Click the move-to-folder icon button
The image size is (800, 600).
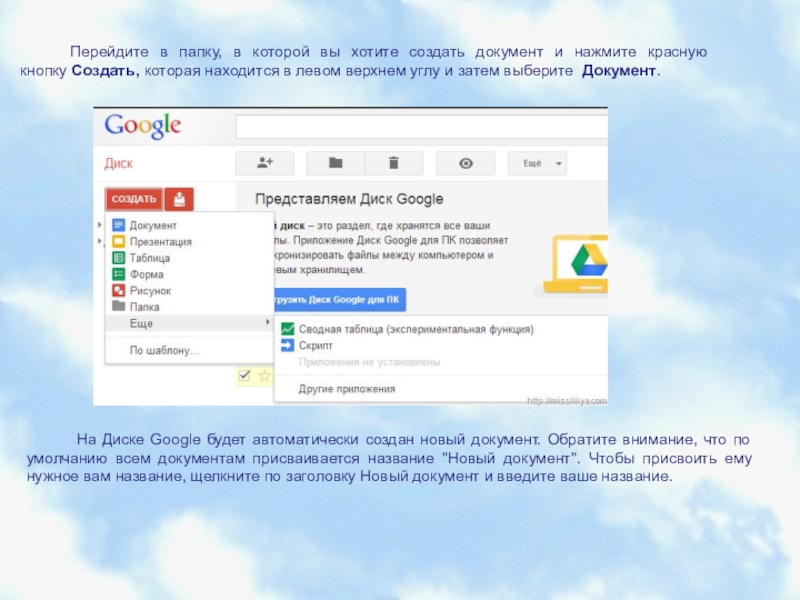tap(335, 163)
